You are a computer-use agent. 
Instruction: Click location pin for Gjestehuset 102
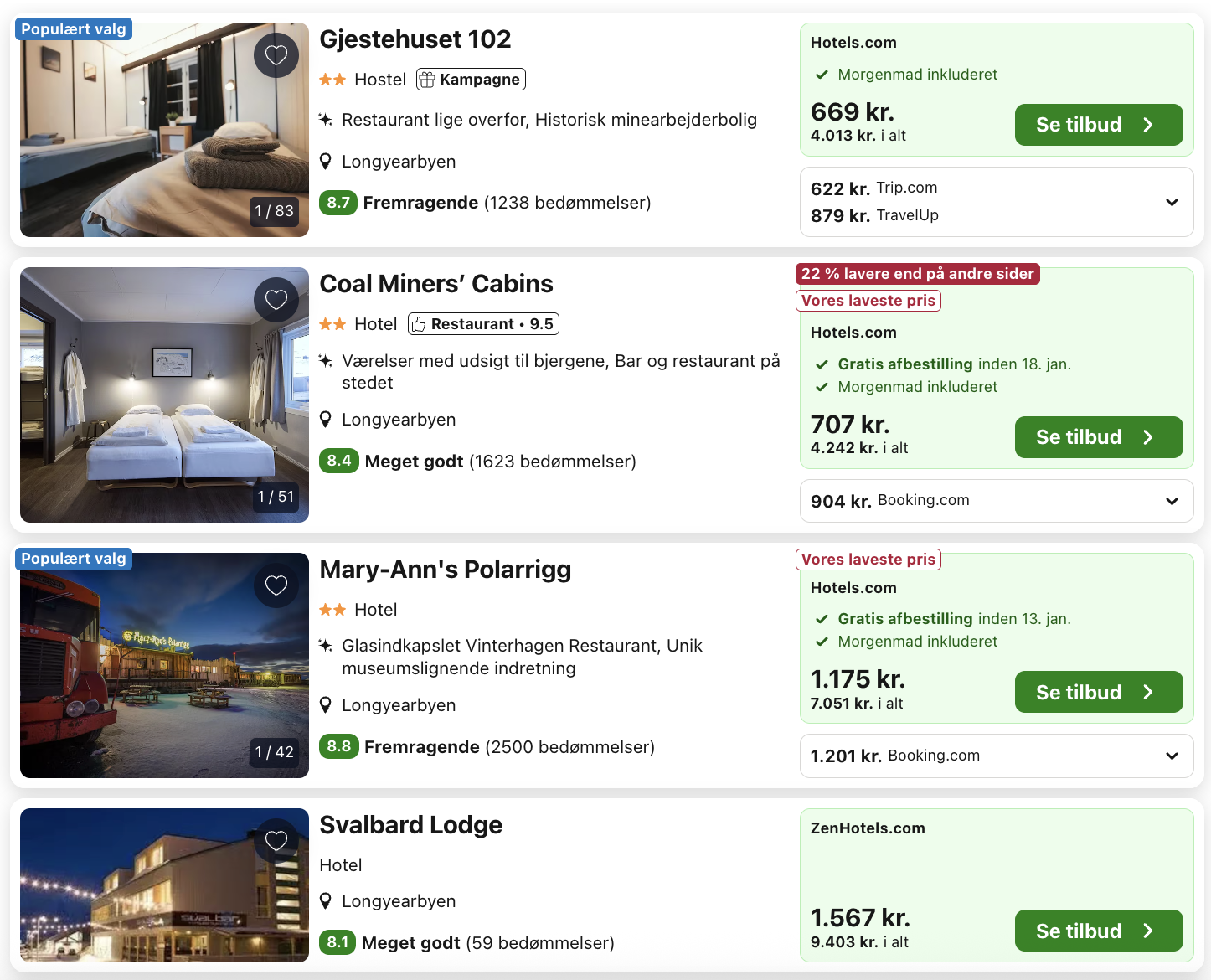pyautogui.click(x=326, y=162)
